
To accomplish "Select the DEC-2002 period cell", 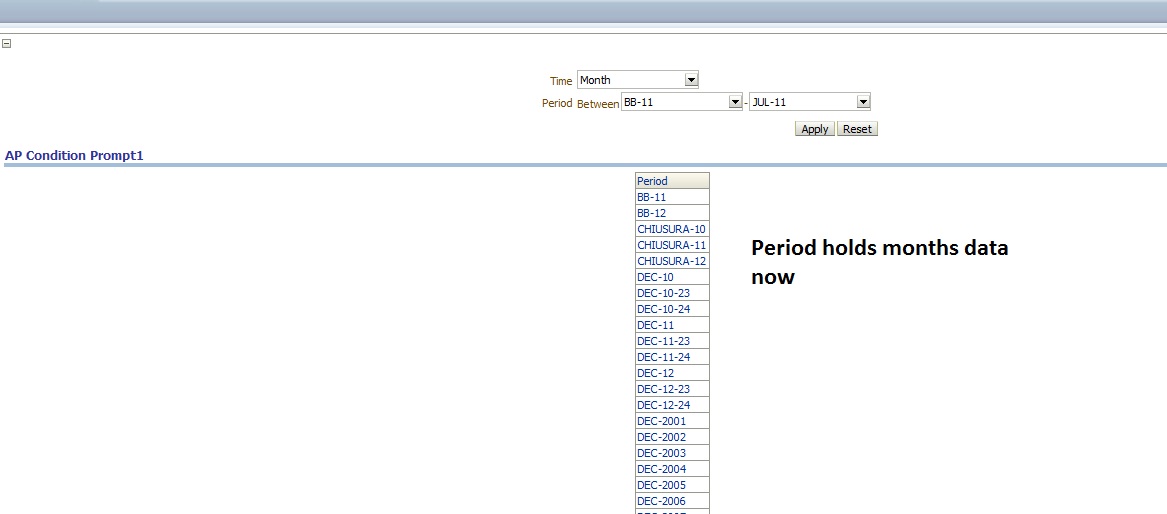I will pos(672,437).
